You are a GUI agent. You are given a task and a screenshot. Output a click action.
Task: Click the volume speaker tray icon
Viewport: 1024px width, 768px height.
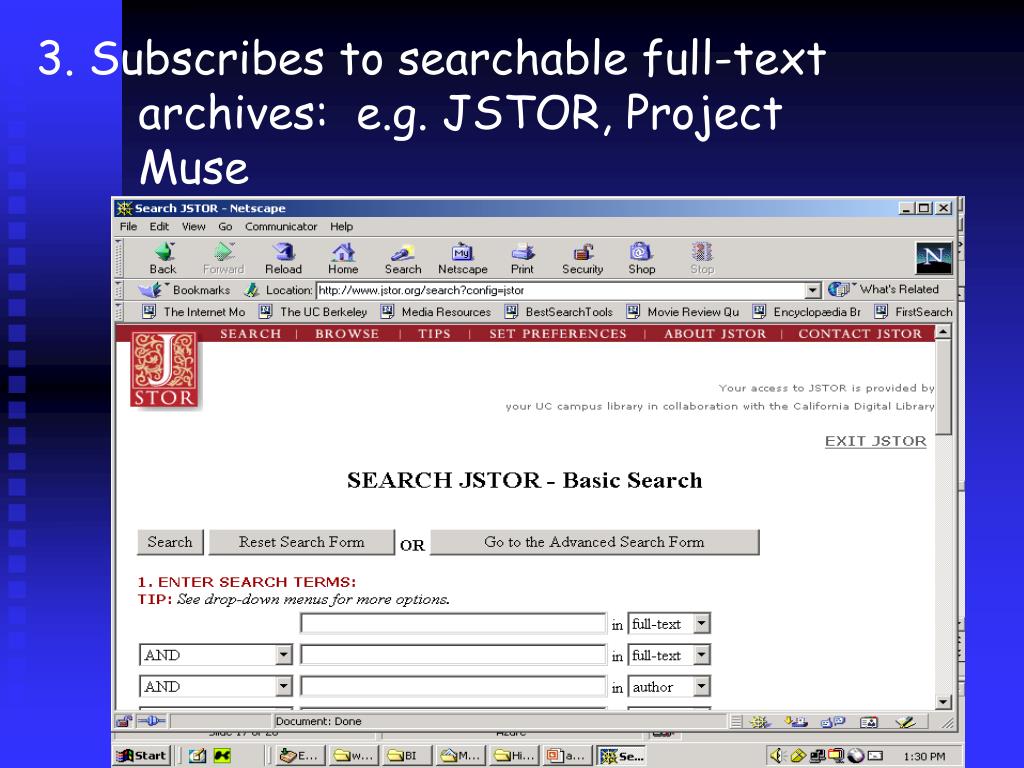776,756
